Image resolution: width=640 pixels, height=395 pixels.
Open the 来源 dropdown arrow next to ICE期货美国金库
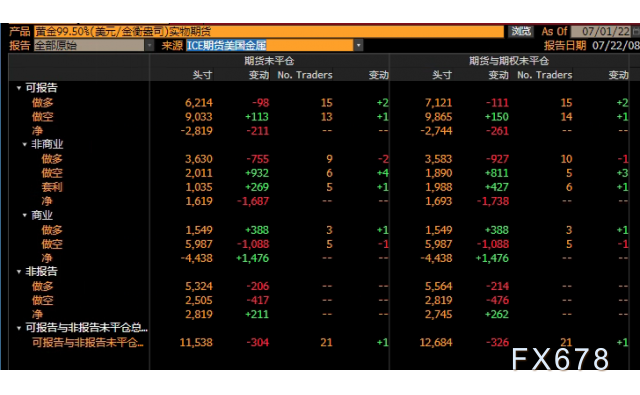coord(358,45)
